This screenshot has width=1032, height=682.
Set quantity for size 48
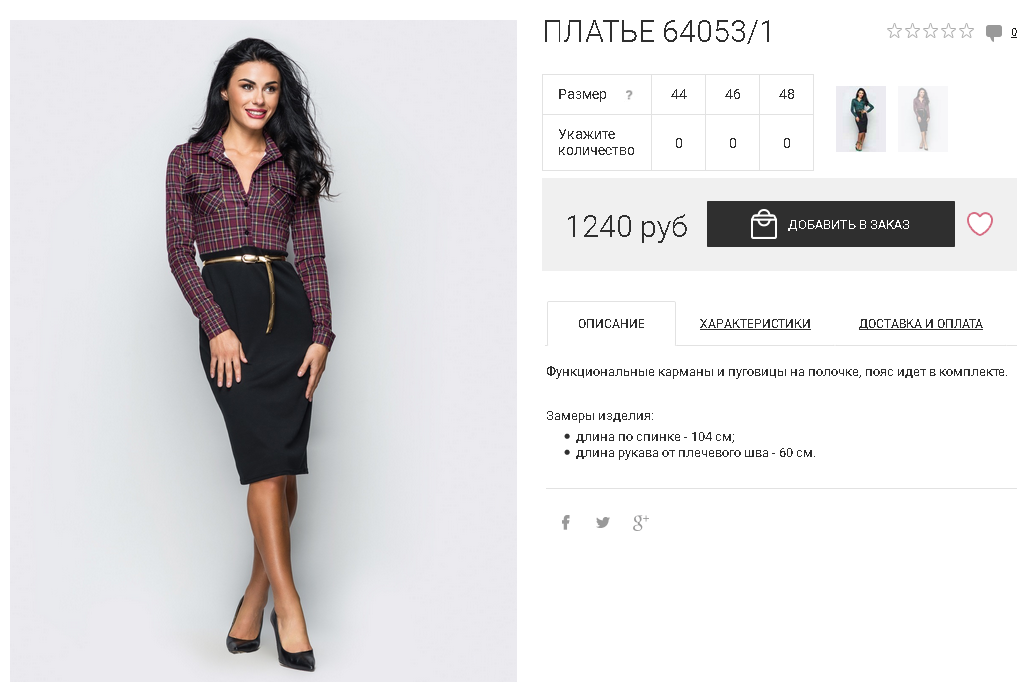(x=787, y=143)
